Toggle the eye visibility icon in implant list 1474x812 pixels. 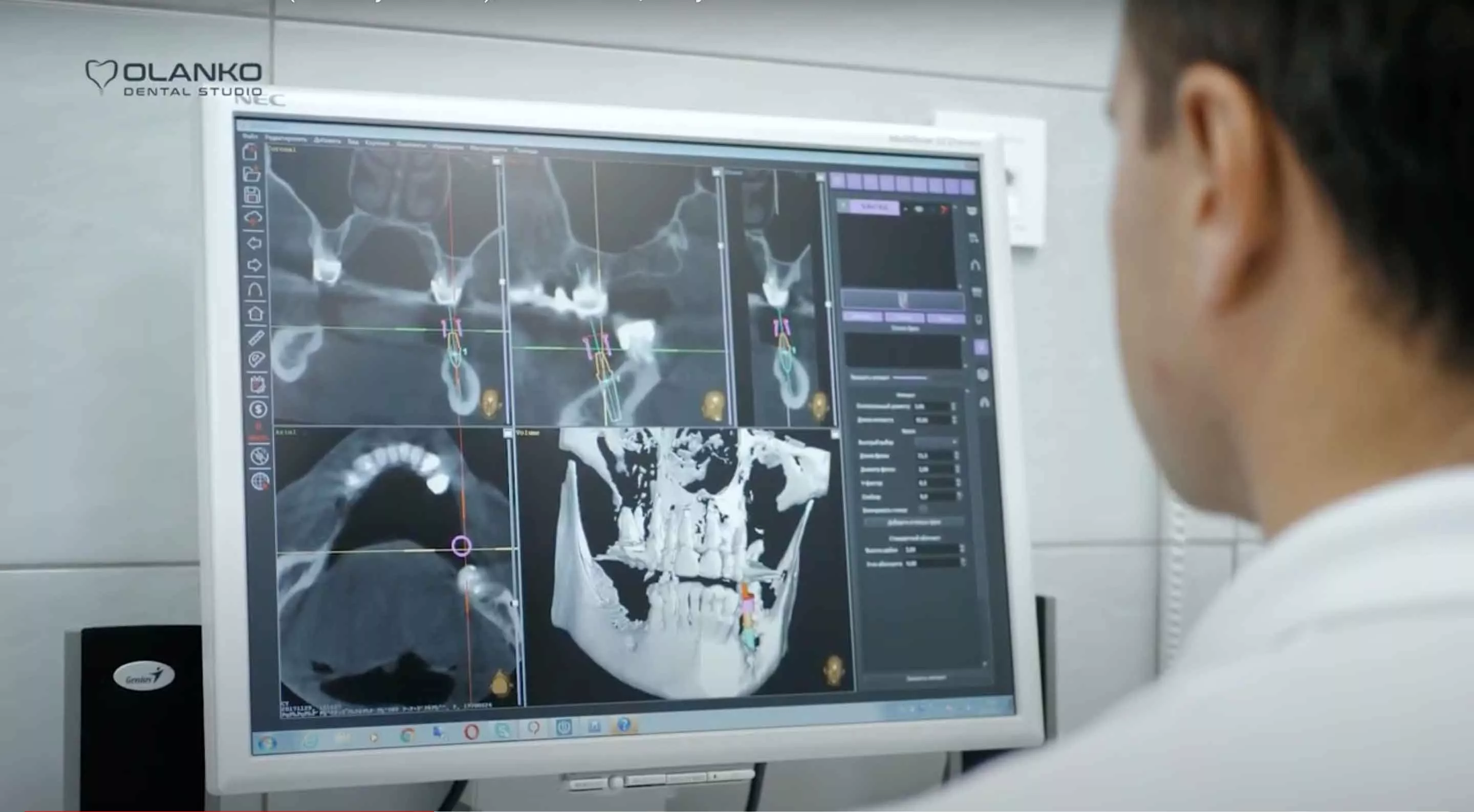919,209
